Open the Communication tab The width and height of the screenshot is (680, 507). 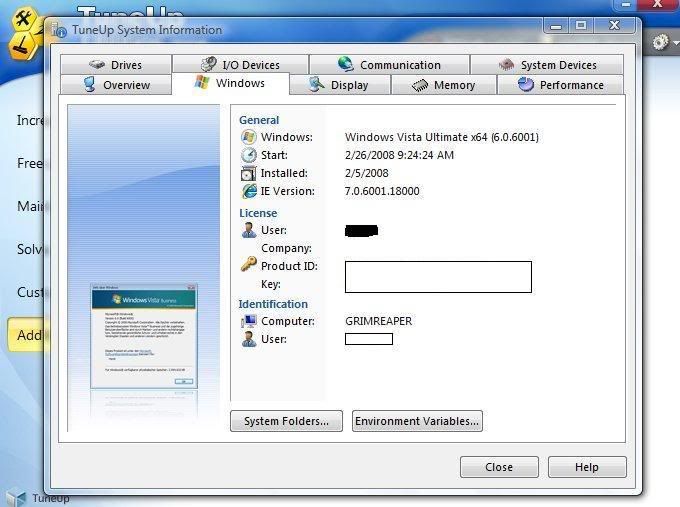pos(389,65)
